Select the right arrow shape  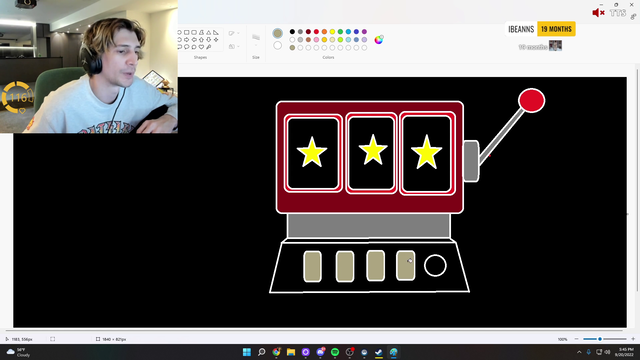(x=187, y=40)
